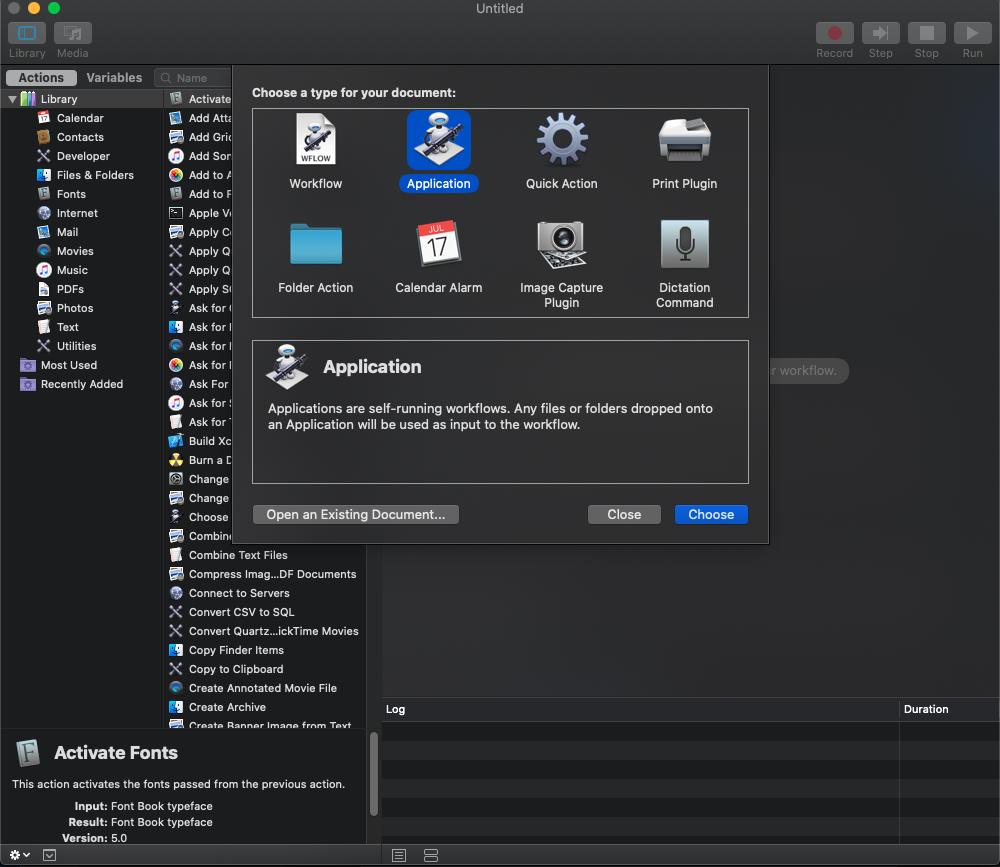Select Calendar in the library list
This screenshot has width=1000, height=867.
pyautogui.click(x=80, y=118)
